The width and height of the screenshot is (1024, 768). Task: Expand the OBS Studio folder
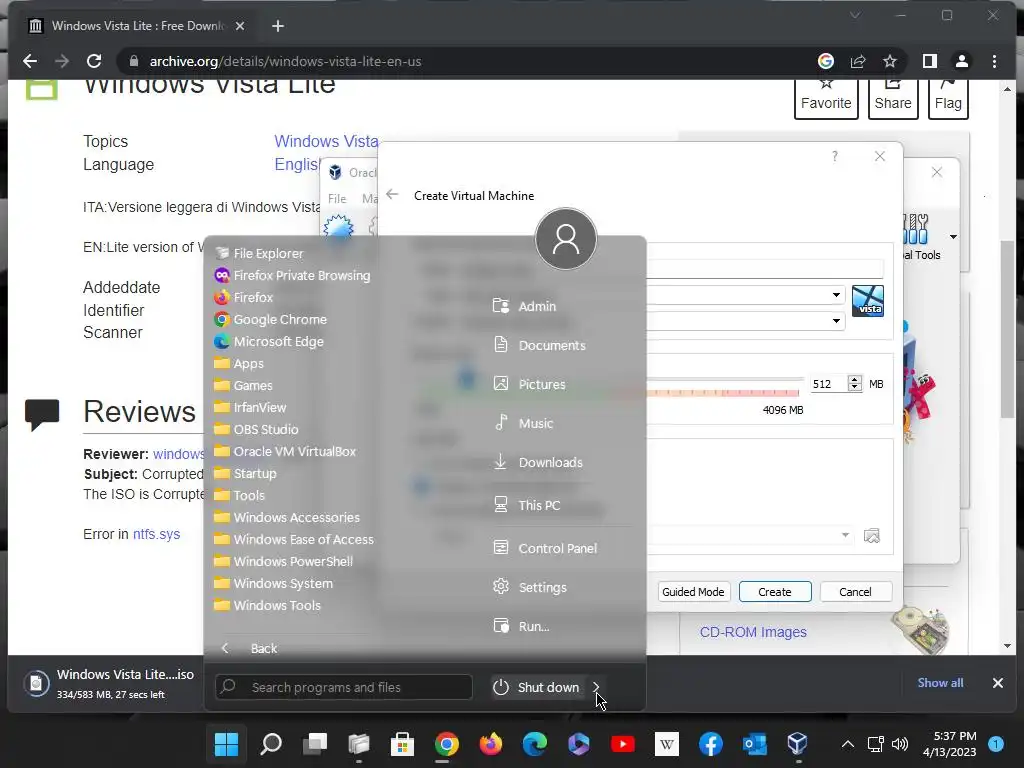(x=256, y=430)
